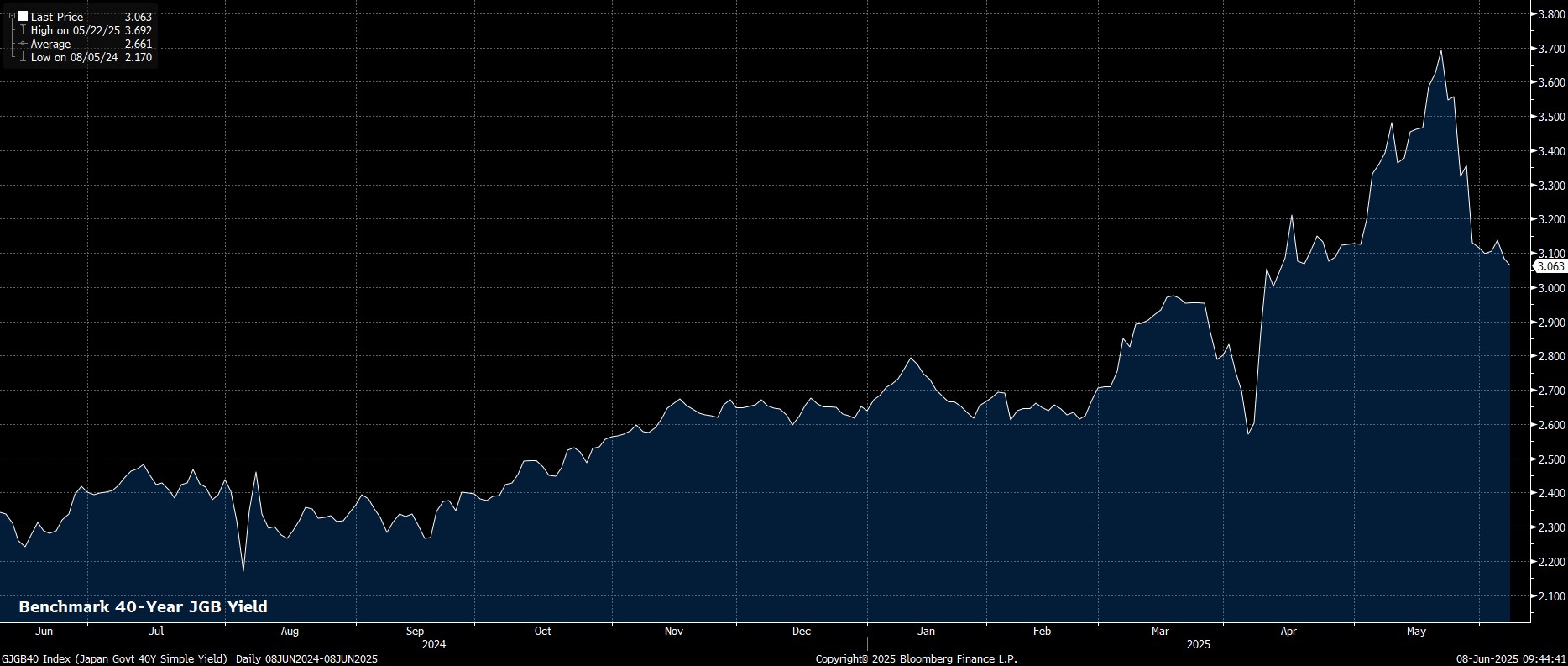Viewport: 1568px width, 666px height.
Task: Click the Jan month label on x-axis
Action: pos(926,631)
